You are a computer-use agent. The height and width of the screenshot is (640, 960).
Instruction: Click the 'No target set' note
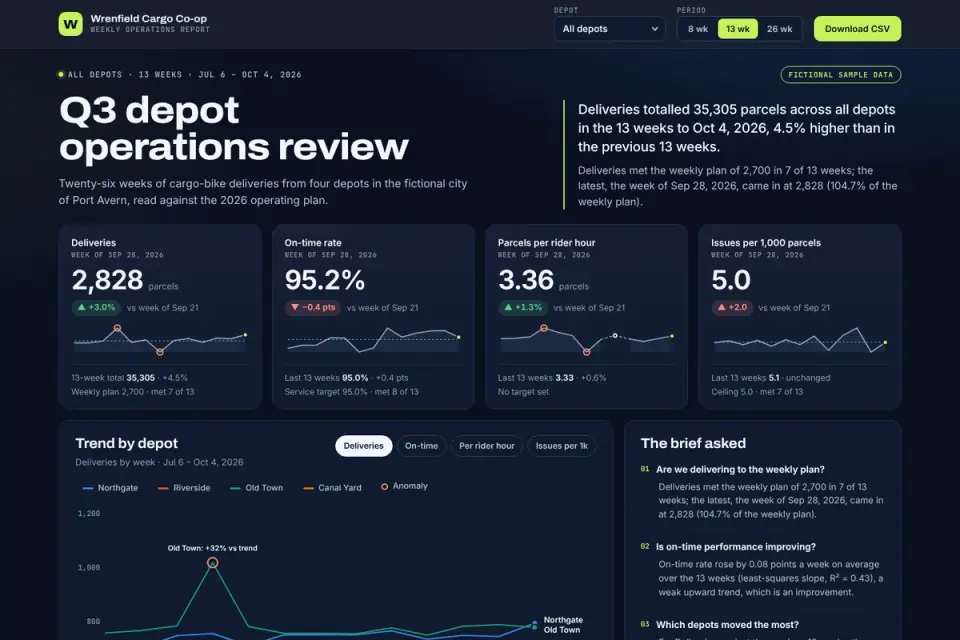(x=523, y=392)
